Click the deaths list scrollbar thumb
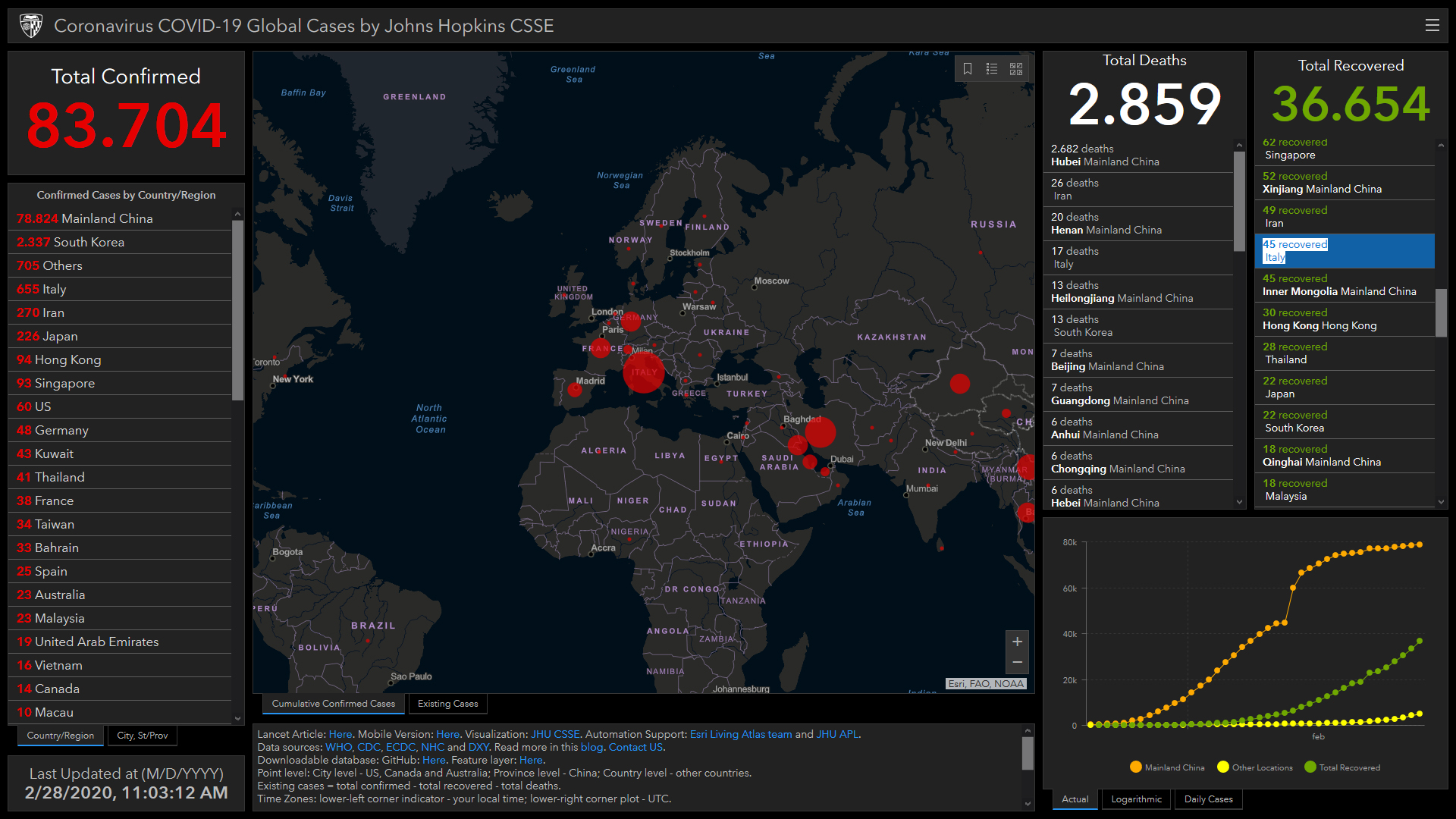Screen dimensions: 1456x819 (x=1239, y=201)
